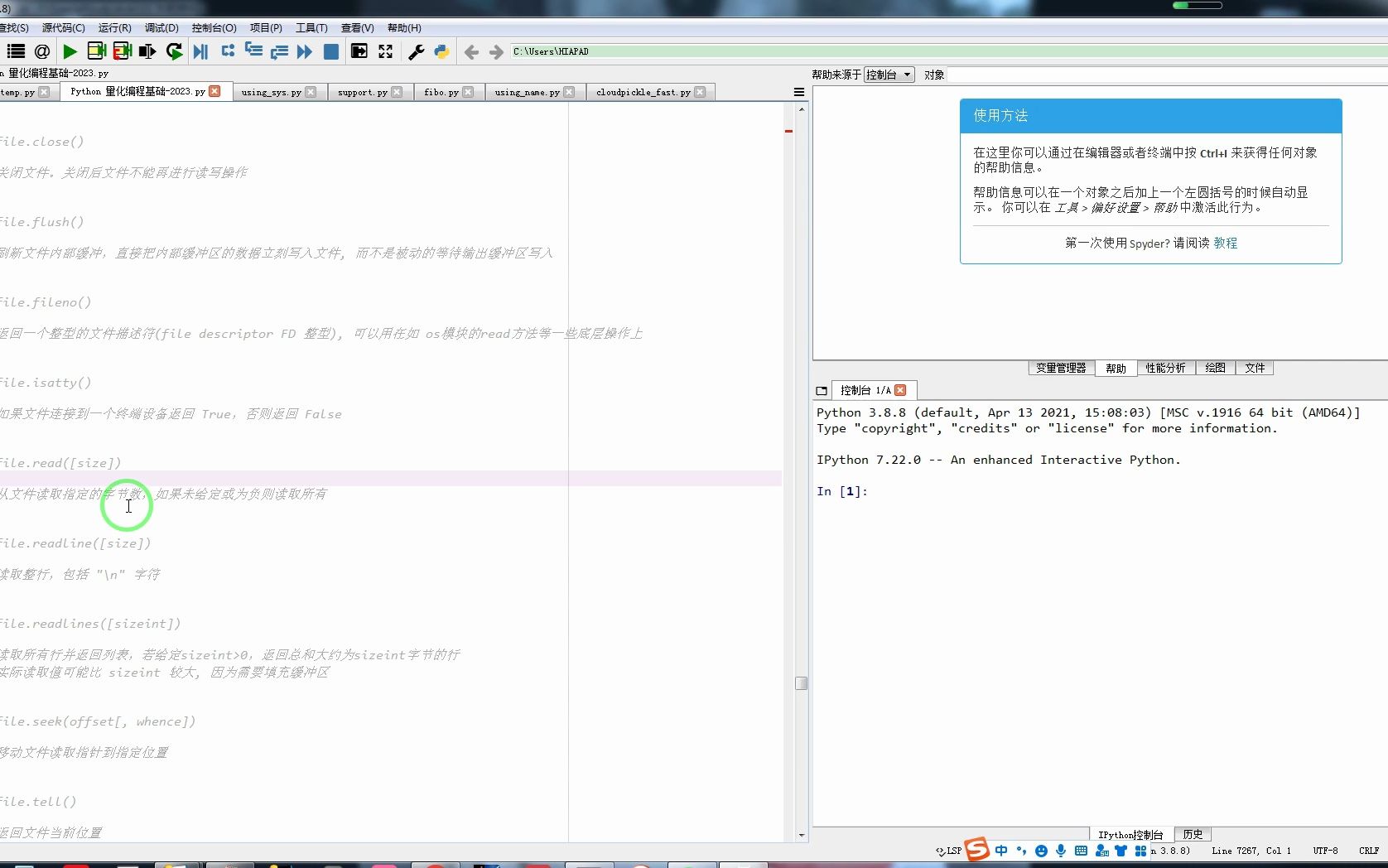Go forward with right arrow icon
1388x868 pixels.
(496, 52)
